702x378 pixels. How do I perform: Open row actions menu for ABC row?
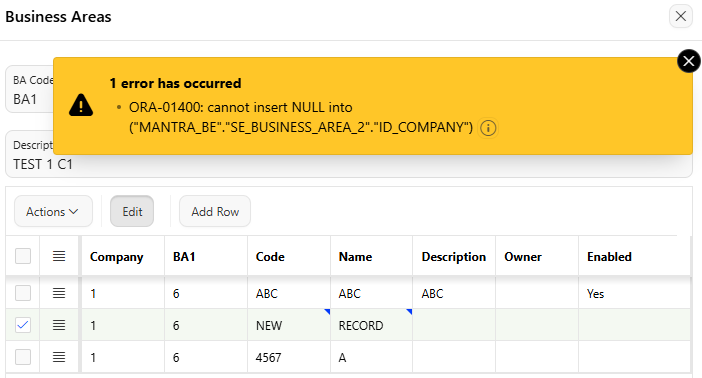click(x=59, y=293)
